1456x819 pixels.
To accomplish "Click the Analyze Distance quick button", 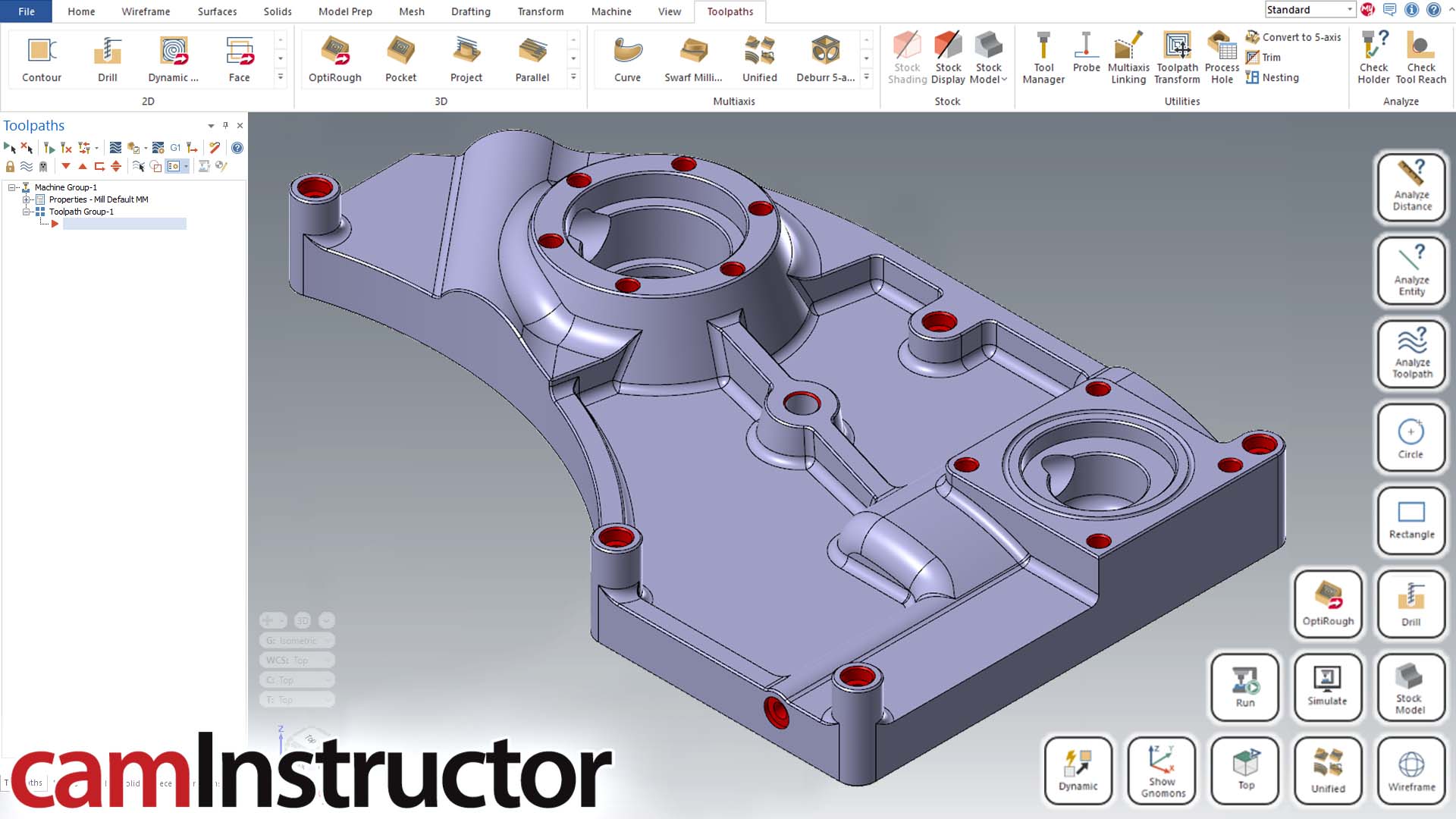I will pyautogui.click(x=1411, y=187).
